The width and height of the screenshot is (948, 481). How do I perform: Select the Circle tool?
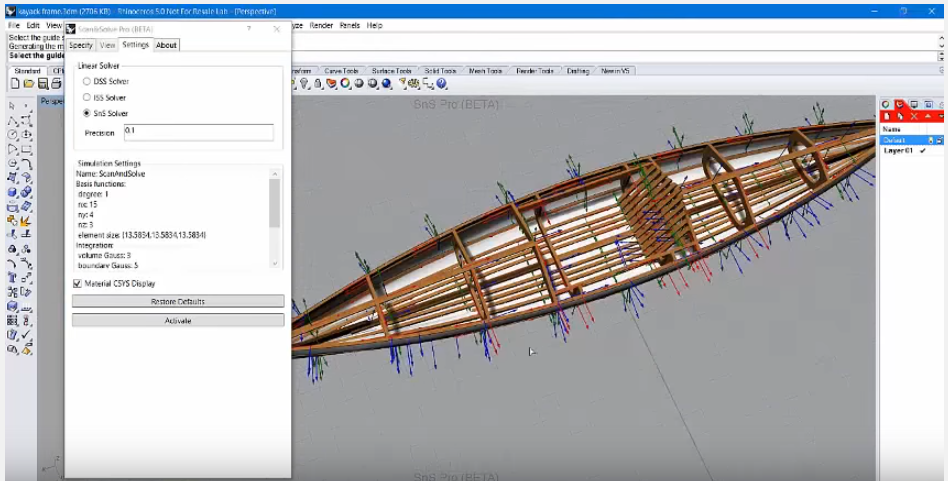[12, 135]
